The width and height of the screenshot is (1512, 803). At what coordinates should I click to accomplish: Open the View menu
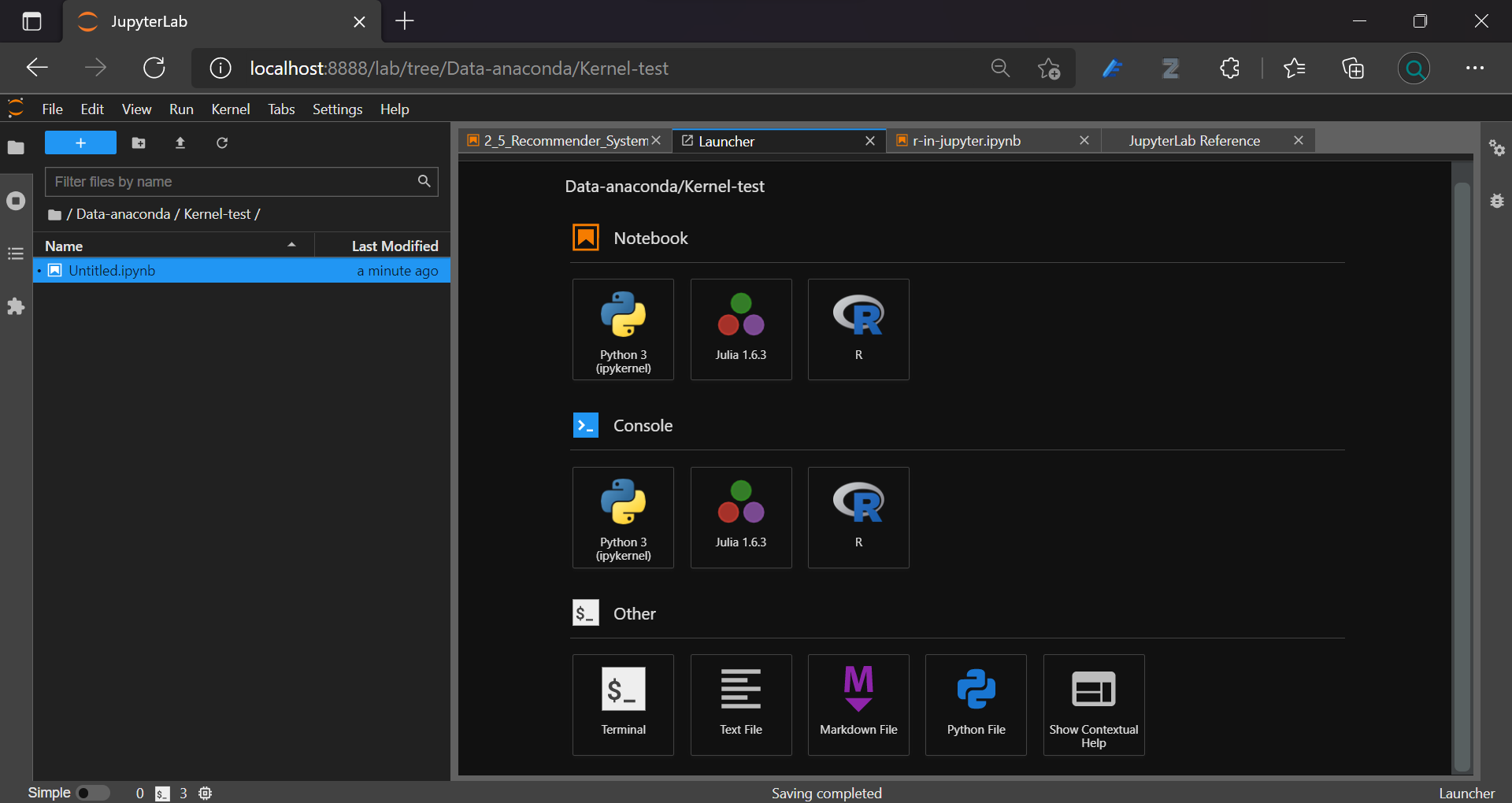click(x=136, y=109)
